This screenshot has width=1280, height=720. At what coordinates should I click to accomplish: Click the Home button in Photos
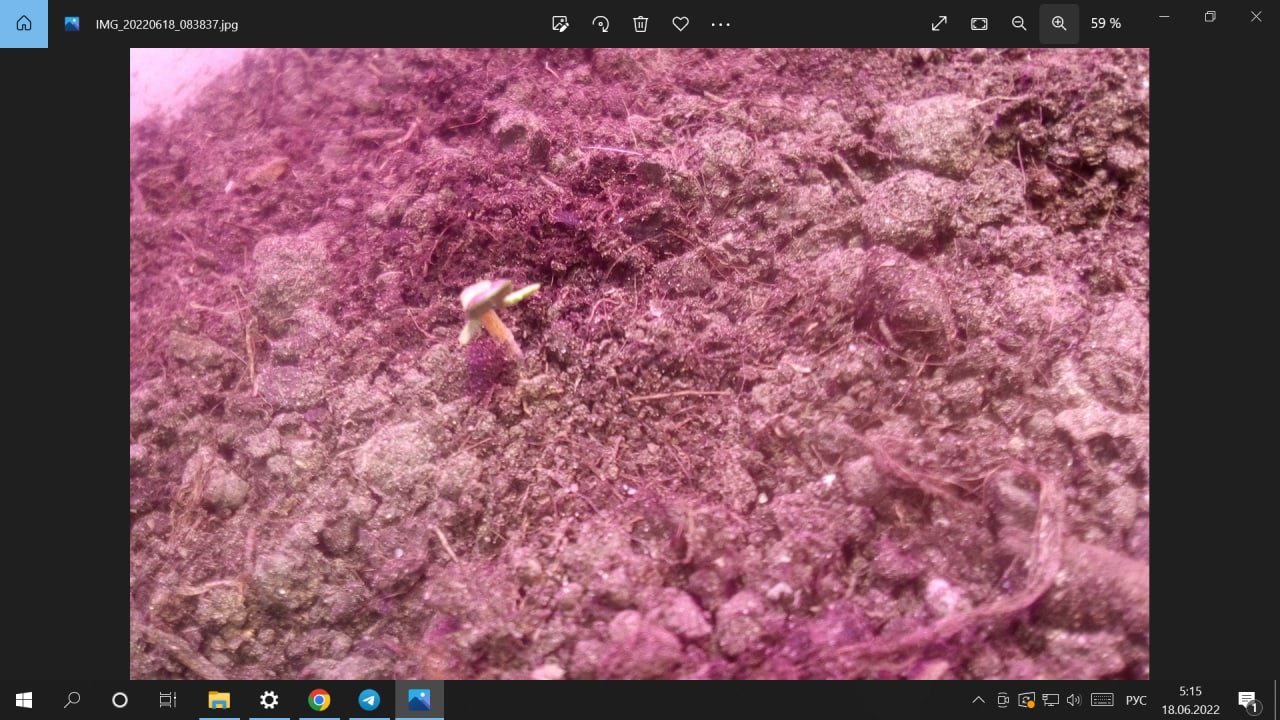[24, 24]
